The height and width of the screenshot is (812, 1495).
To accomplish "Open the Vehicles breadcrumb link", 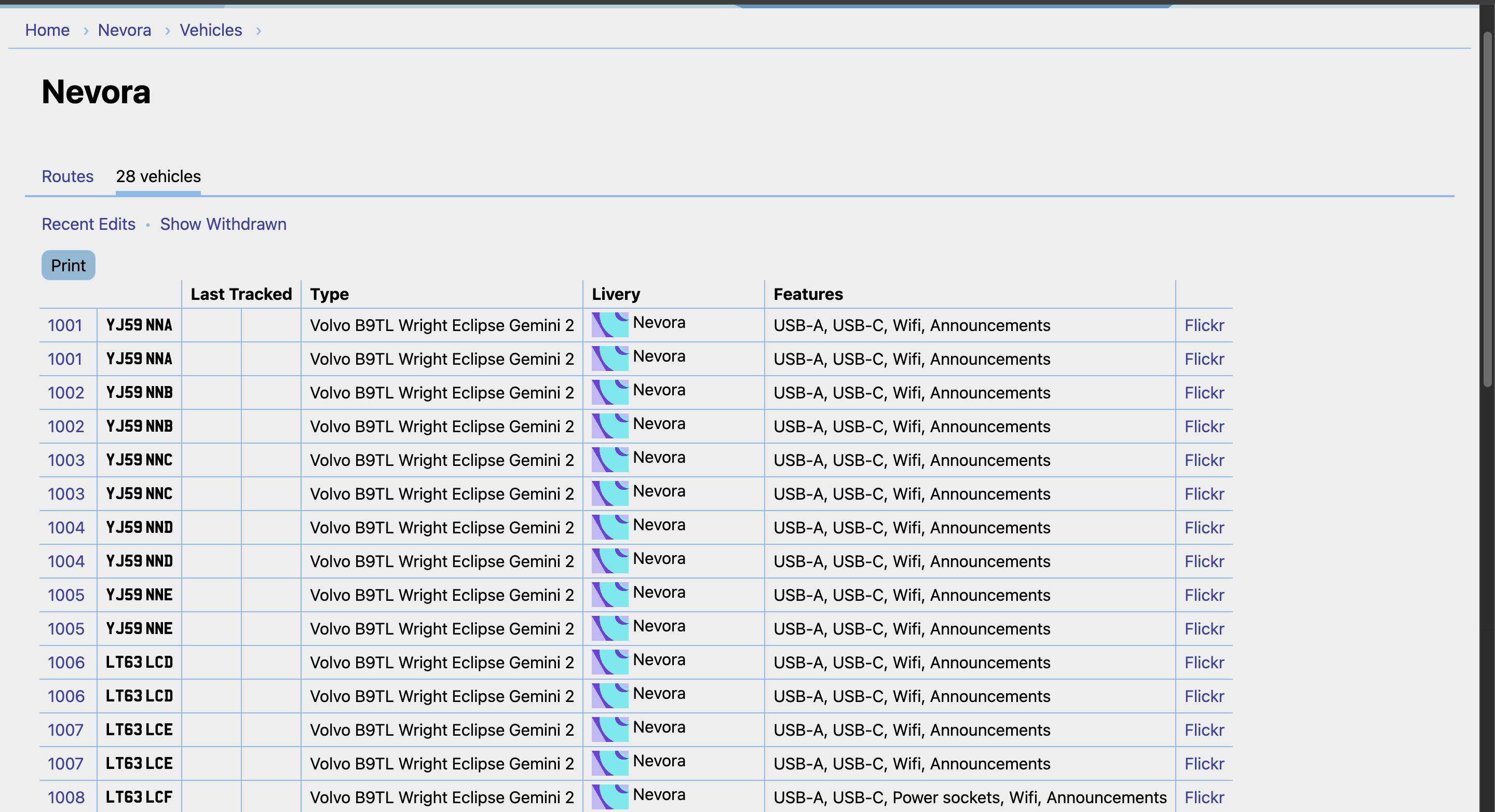I will (x=211, y=30).
